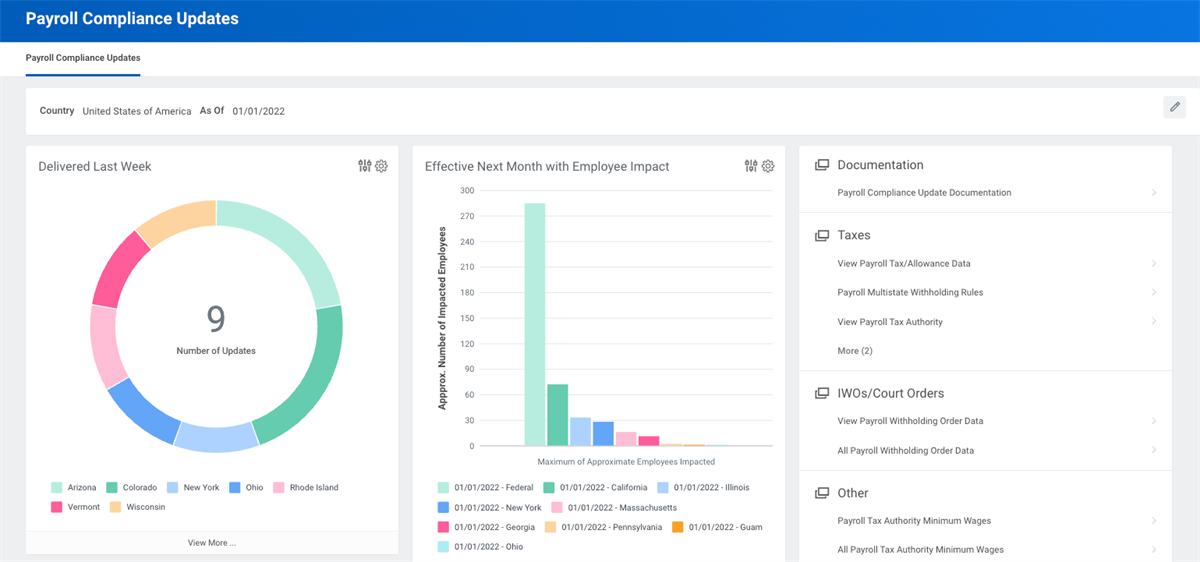The width and height of the screenshot is (1200, 562).
Task: Toggle 01/01/2022 - Federal legend swatch
Action: pyautogui.click(x=443, y=488)
